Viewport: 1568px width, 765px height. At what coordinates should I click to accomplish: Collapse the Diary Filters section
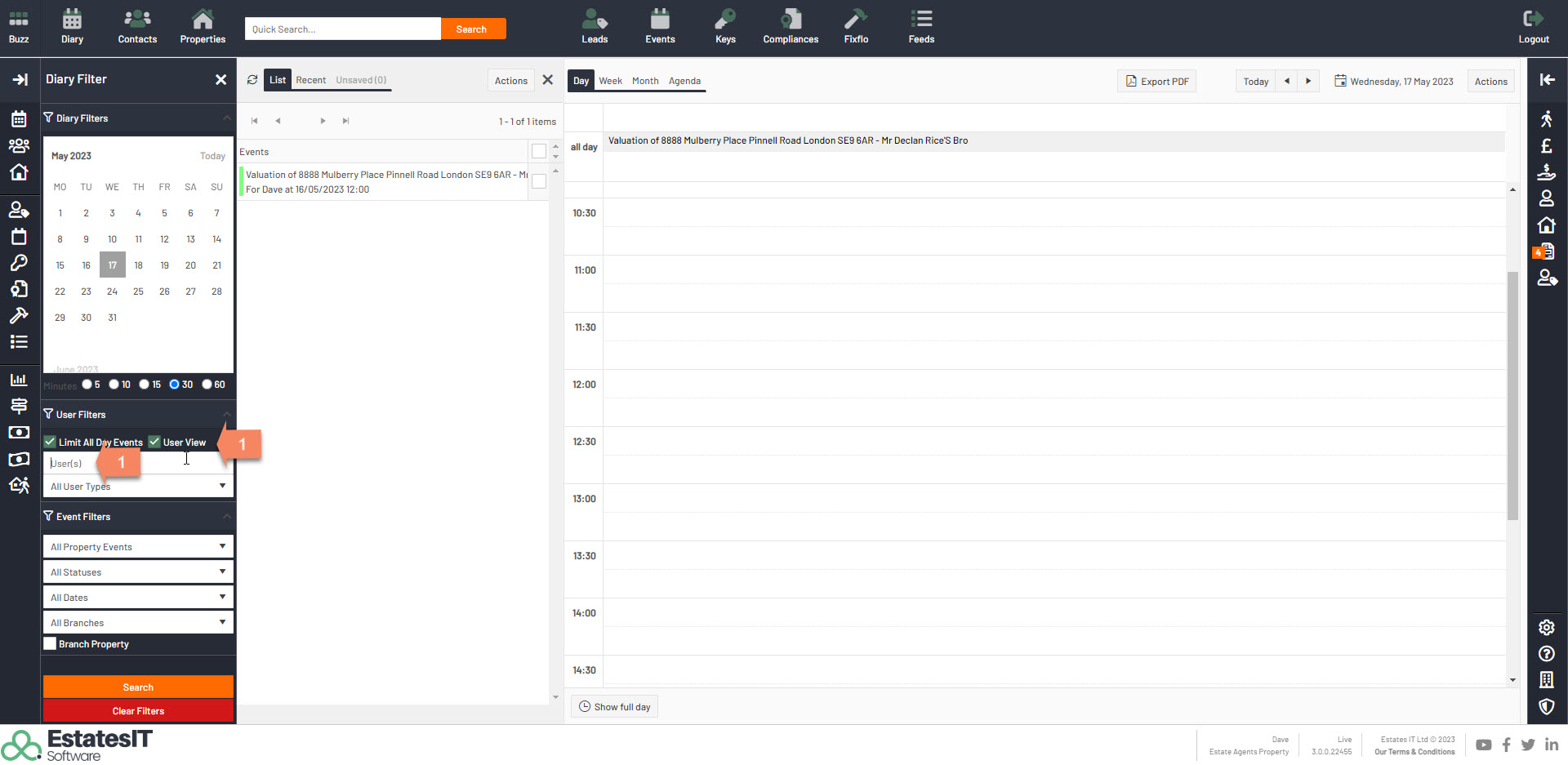click(226, 118)
